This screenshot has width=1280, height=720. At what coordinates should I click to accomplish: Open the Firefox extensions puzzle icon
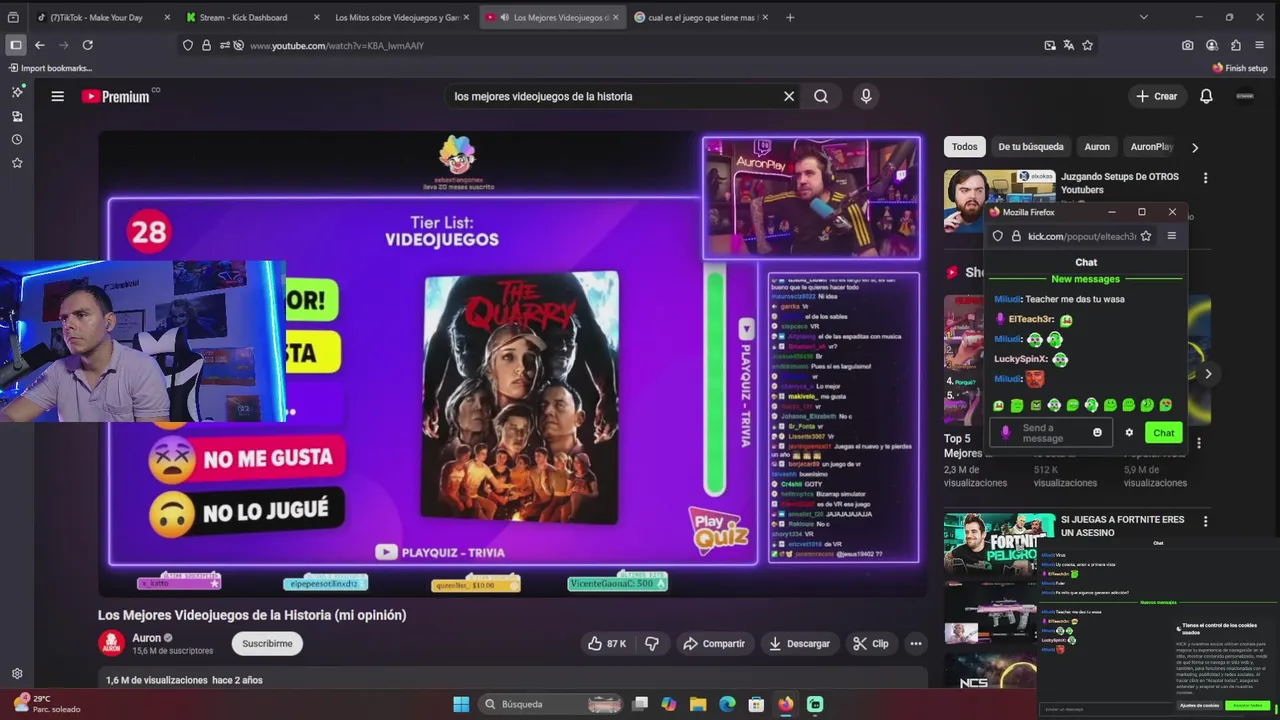coord(1236,45)
